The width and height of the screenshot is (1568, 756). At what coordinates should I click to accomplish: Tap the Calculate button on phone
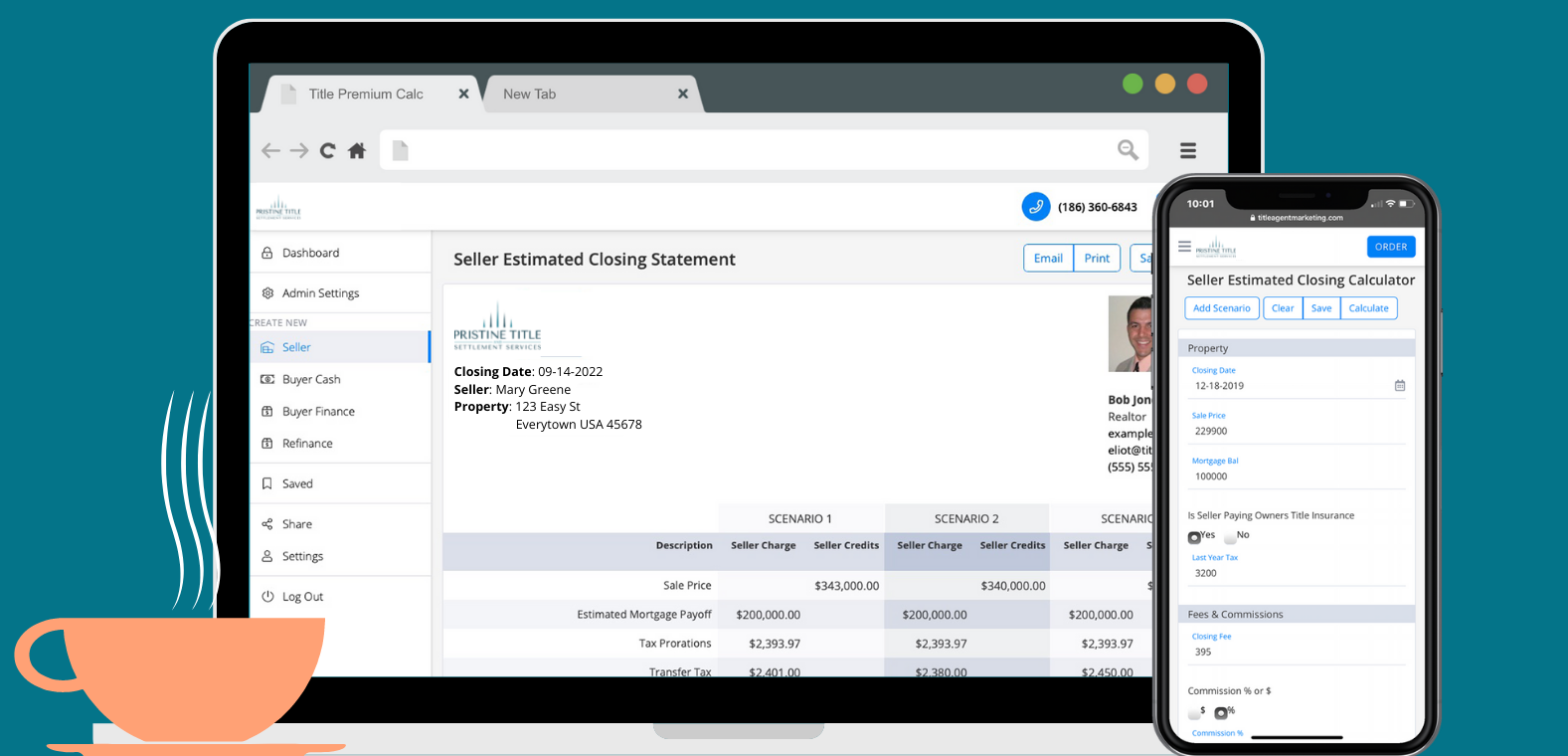pos(1368,308)
